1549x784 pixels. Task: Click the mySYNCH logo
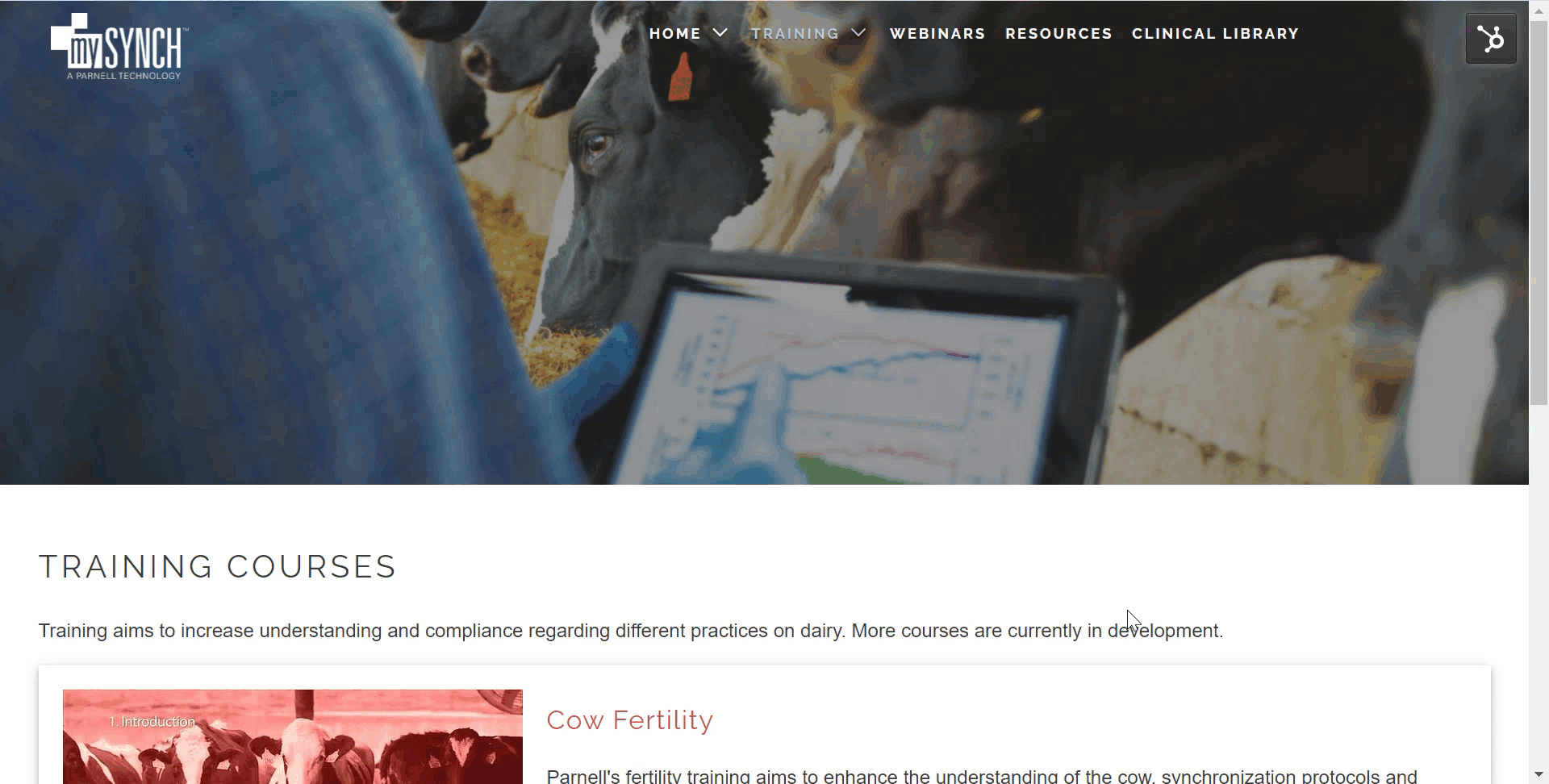[119, 46]
